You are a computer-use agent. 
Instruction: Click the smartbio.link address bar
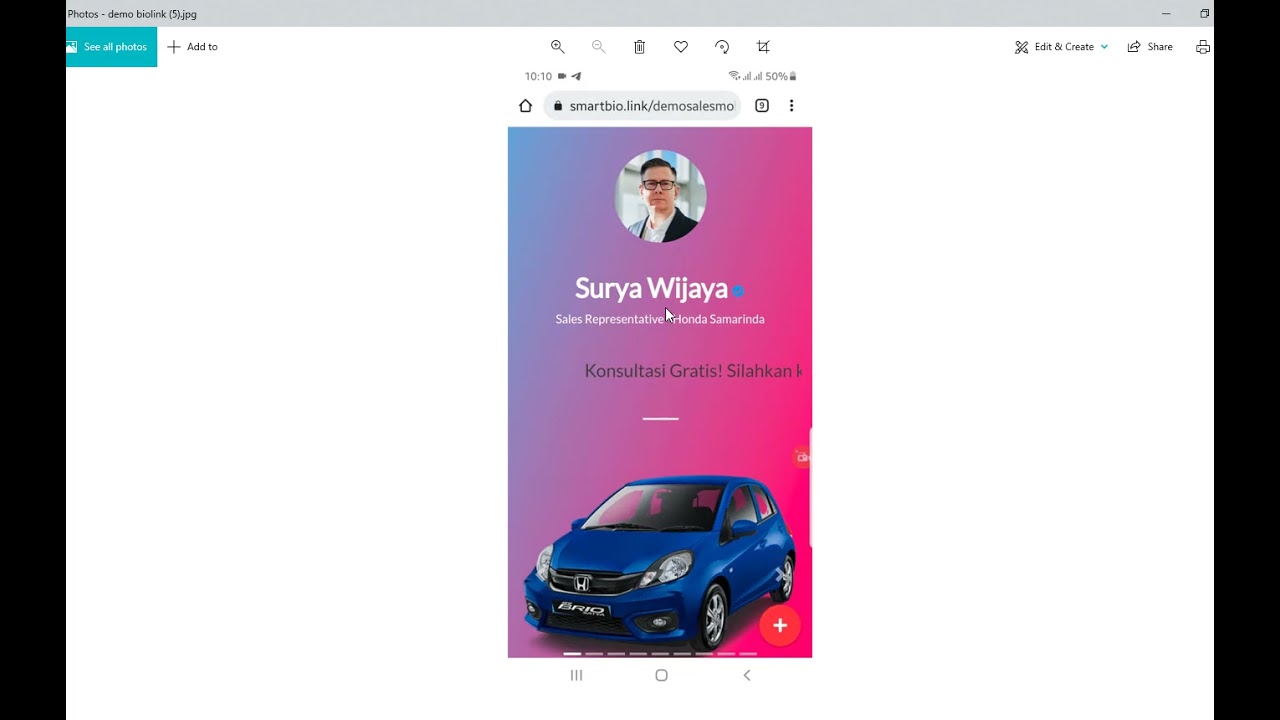[x=642, y=106]
